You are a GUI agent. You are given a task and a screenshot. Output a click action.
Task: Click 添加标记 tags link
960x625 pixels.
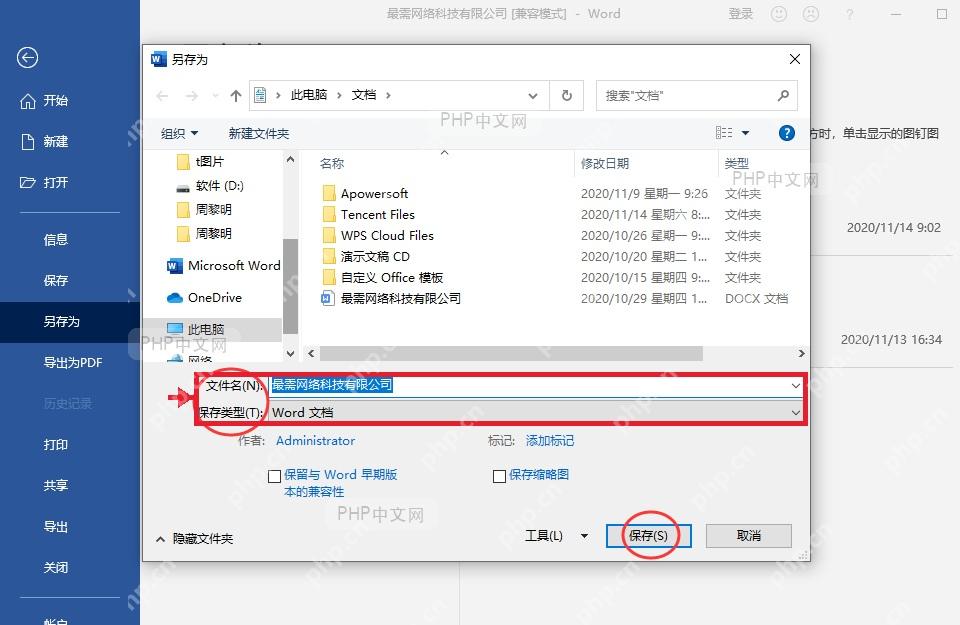point(550,441)
